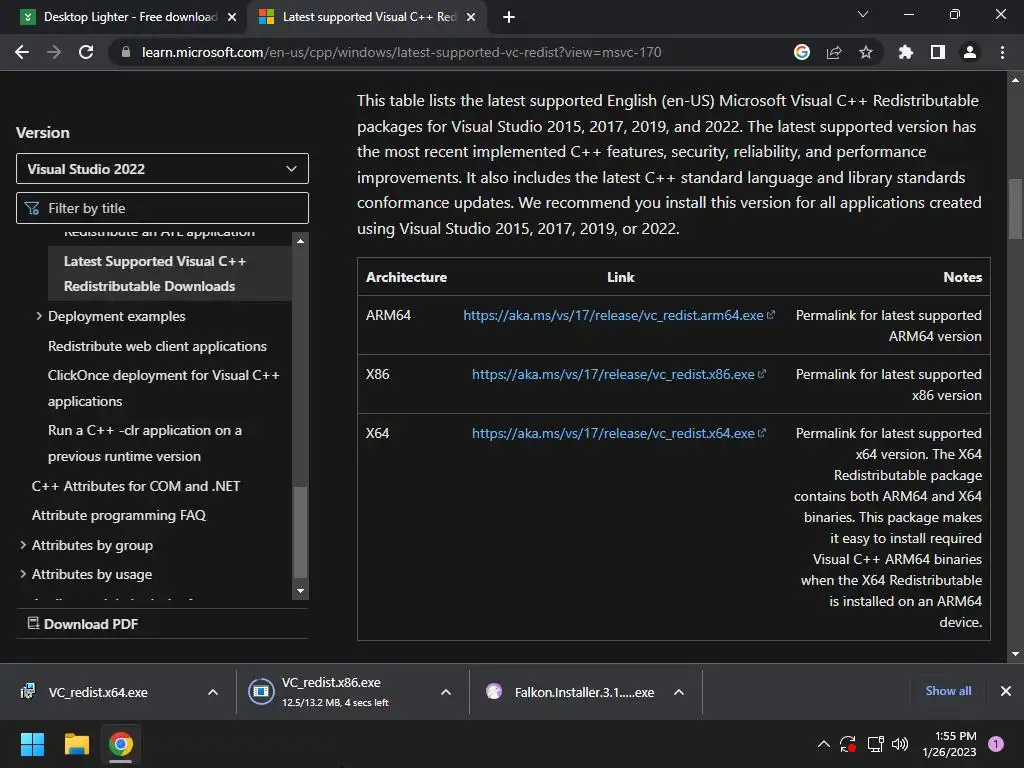1024x768 pixels.
Task: Open Redistribute web client applications
Action: click(157, 346)
